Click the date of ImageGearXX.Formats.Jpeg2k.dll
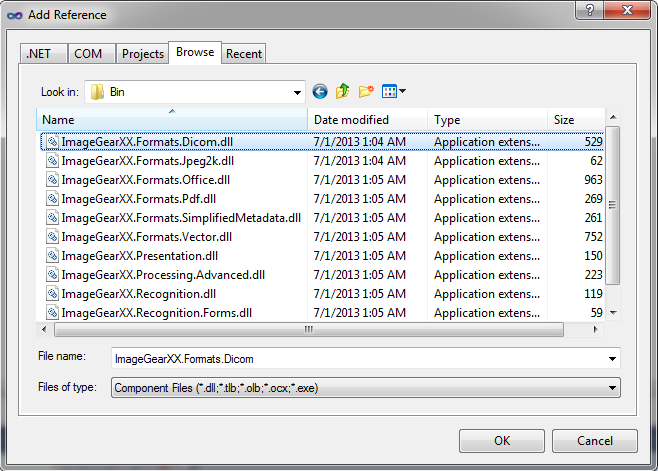The height and width of the screenshot is (471, 658). click(x=360, y=161)
